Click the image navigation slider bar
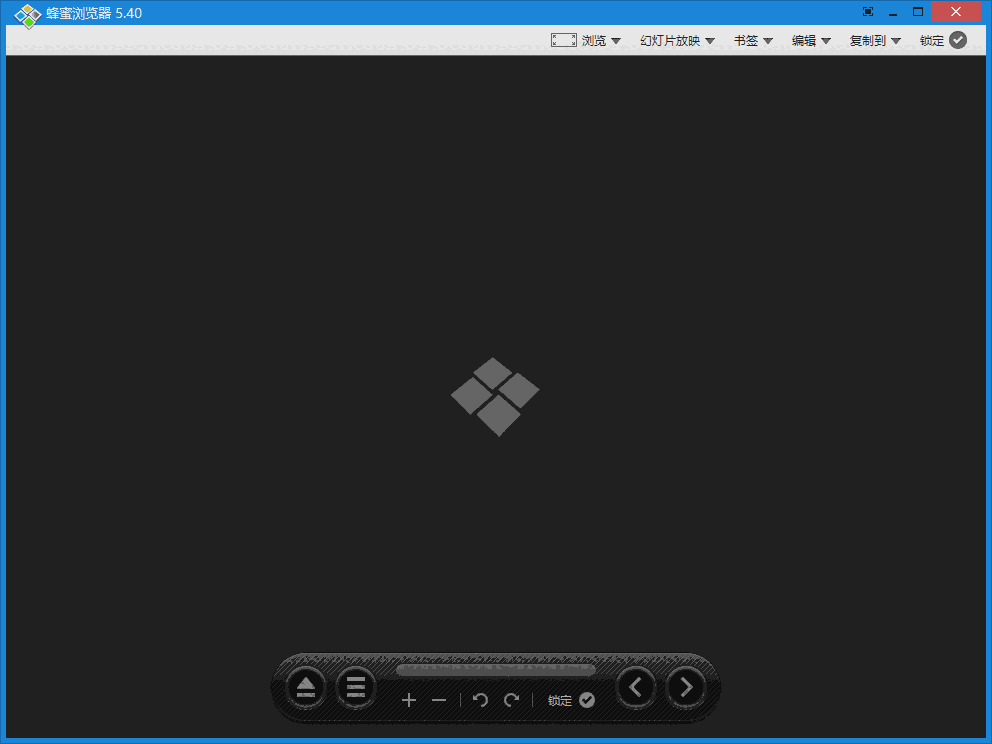 point(495,668)
